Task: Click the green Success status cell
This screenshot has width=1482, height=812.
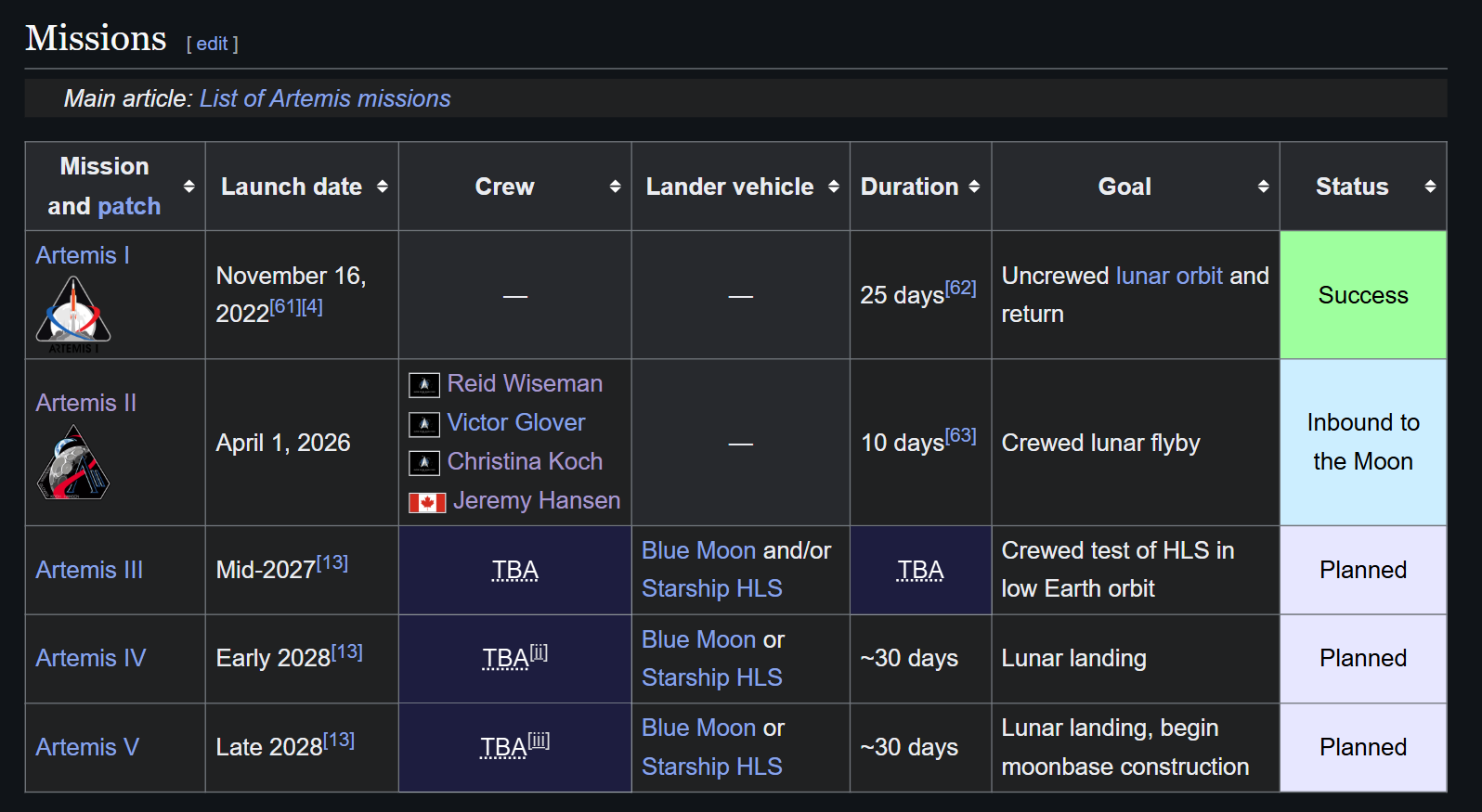Action: 1362,295
